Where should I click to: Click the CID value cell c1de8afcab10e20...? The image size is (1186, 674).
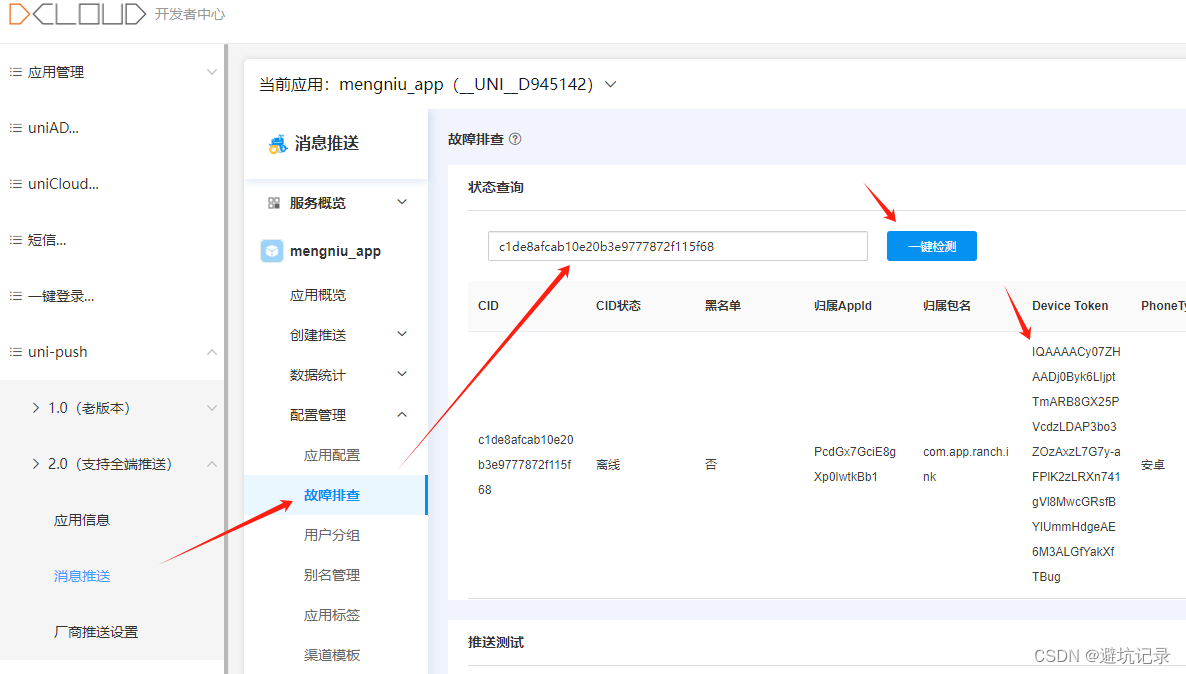(x=526, y=464)
